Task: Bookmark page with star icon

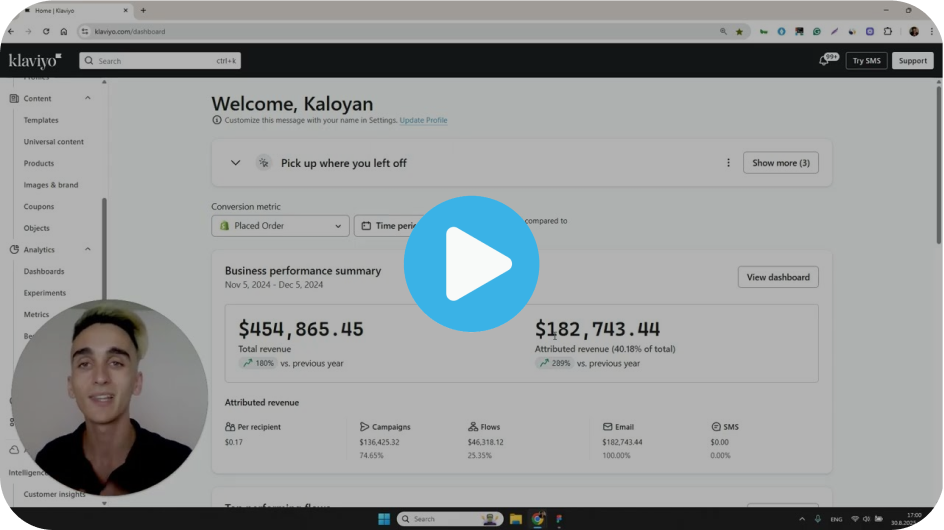Action: coord(739,32)
